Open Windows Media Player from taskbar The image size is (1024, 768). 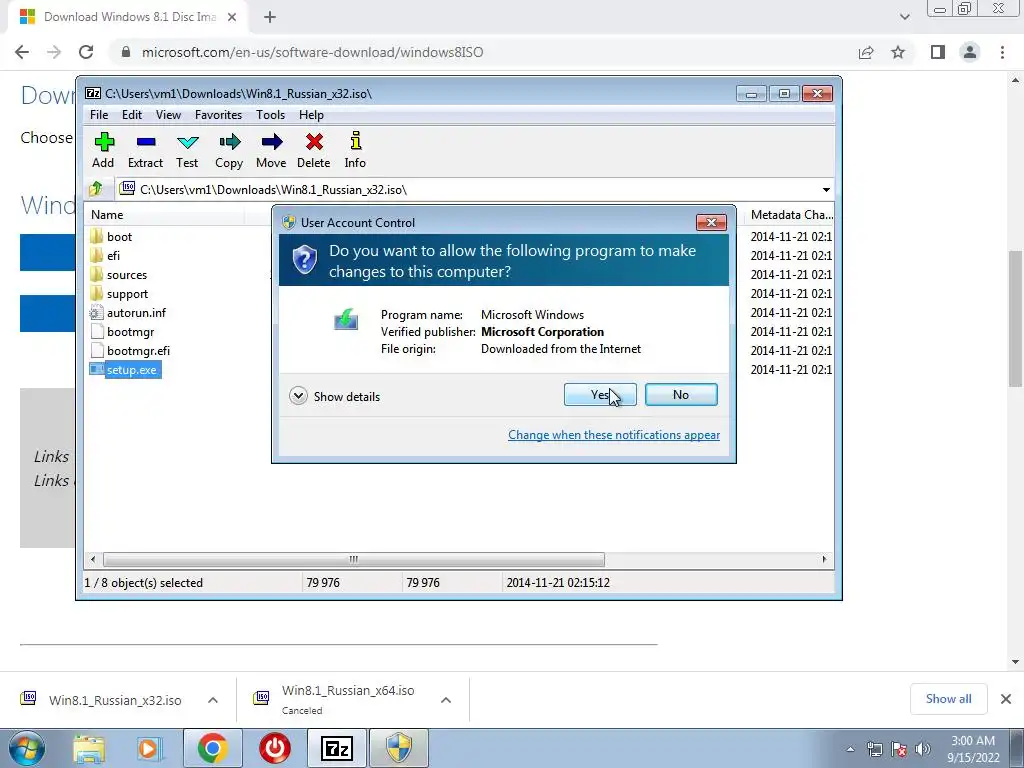[149, 748]
